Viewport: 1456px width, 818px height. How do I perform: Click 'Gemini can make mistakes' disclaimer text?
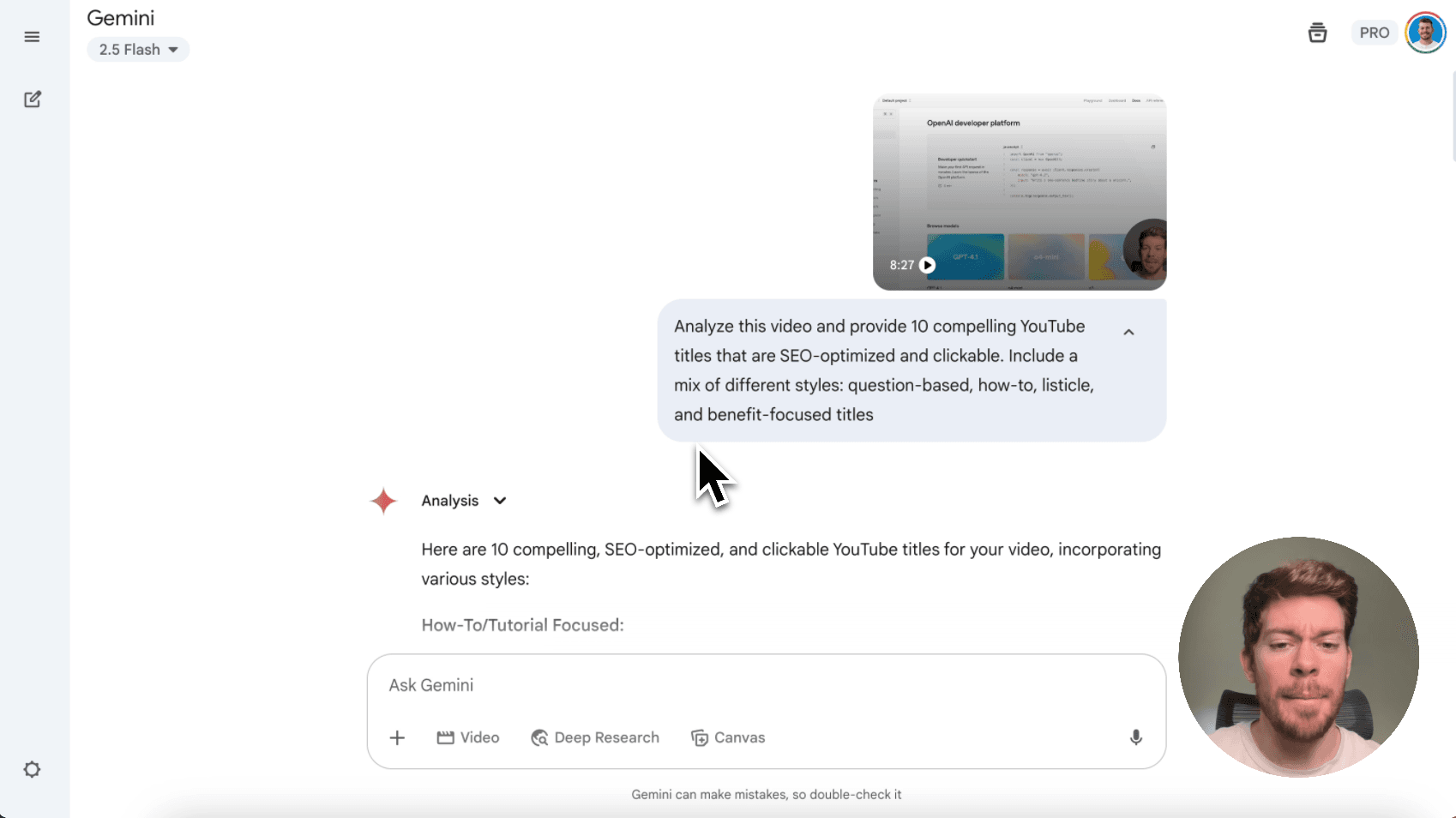(767, 795)
